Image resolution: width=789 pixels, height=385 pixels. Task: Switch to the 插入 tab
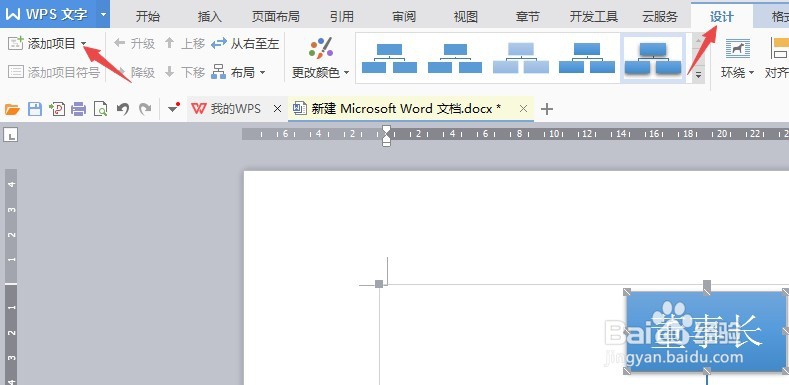pyautogui.click(x=209, y=17)
